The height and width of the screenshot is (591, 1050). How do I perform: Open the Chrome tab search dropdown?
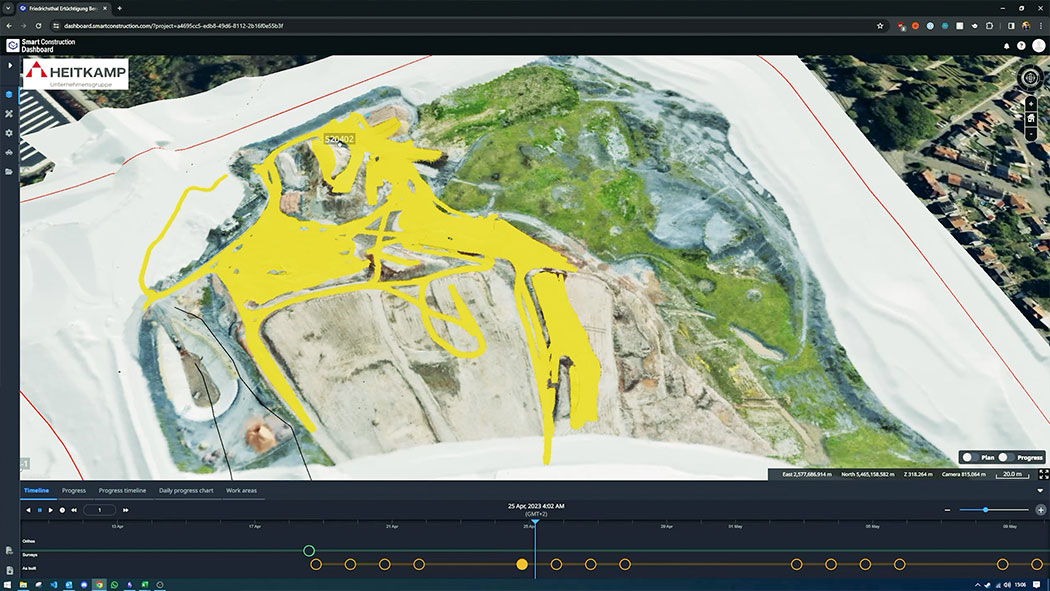(8, 8)
